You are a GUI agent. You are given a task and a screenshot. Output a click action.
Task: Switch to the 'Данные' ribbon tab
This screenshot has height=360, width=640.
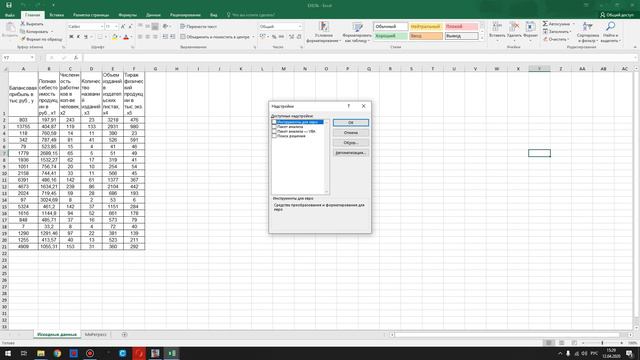click(153, 15)
